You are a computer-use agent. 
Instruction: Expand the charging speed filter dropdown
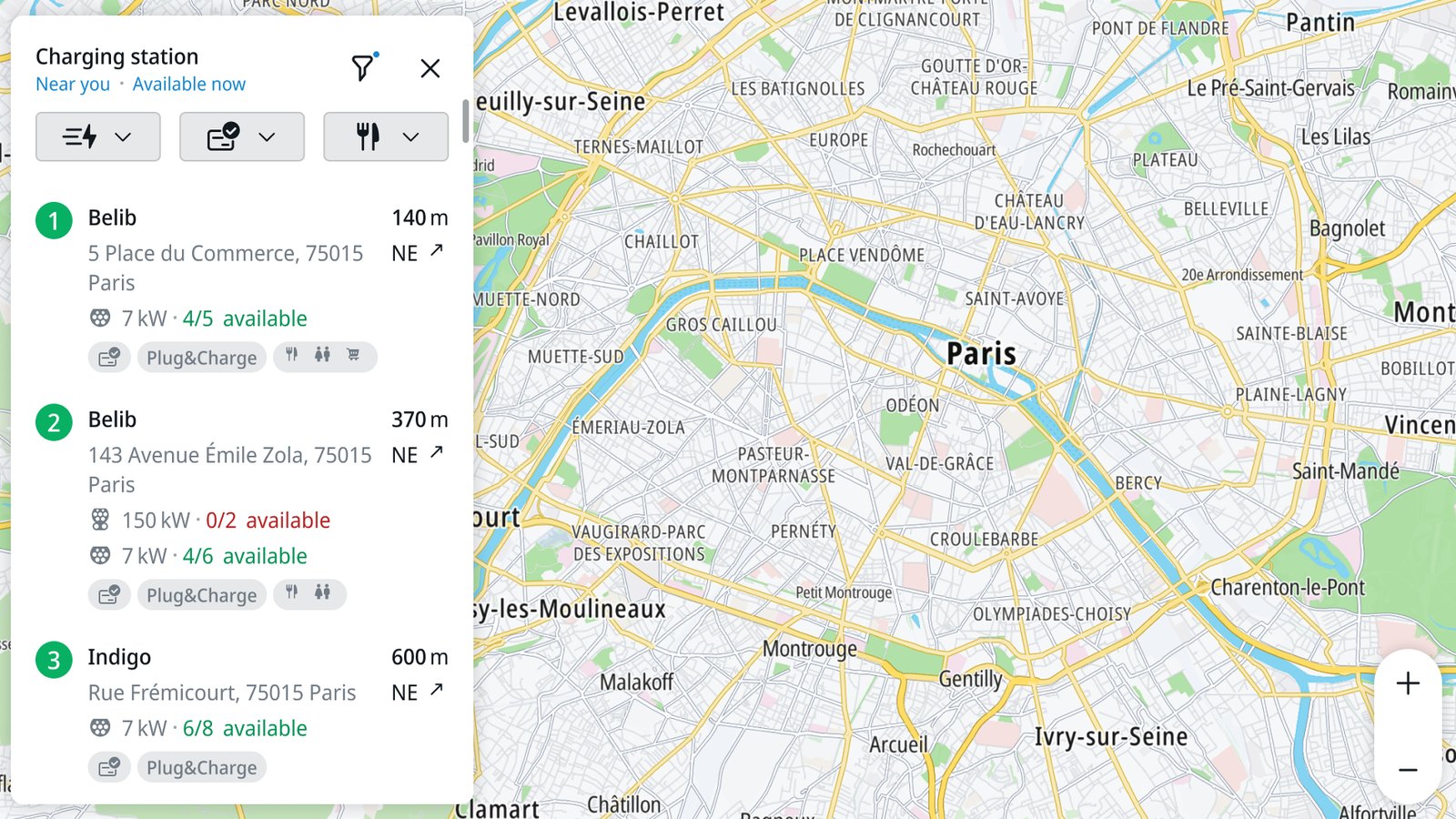98,136
